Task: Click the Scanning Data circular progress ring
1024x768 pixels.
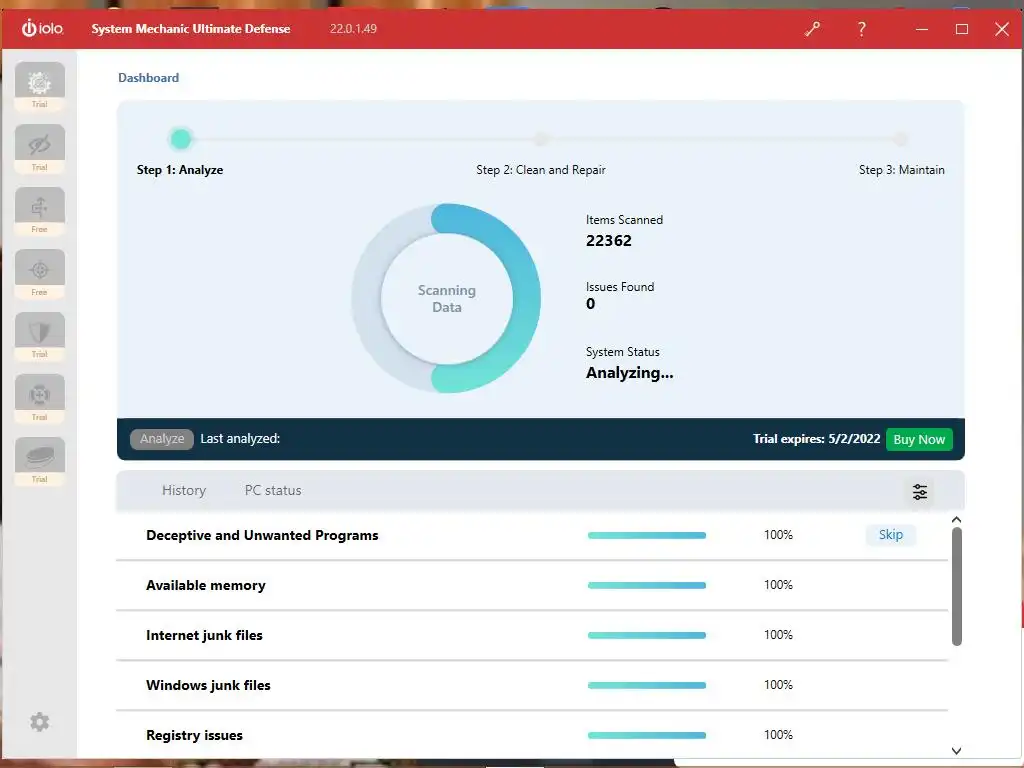Action: (x=447, y=298)
